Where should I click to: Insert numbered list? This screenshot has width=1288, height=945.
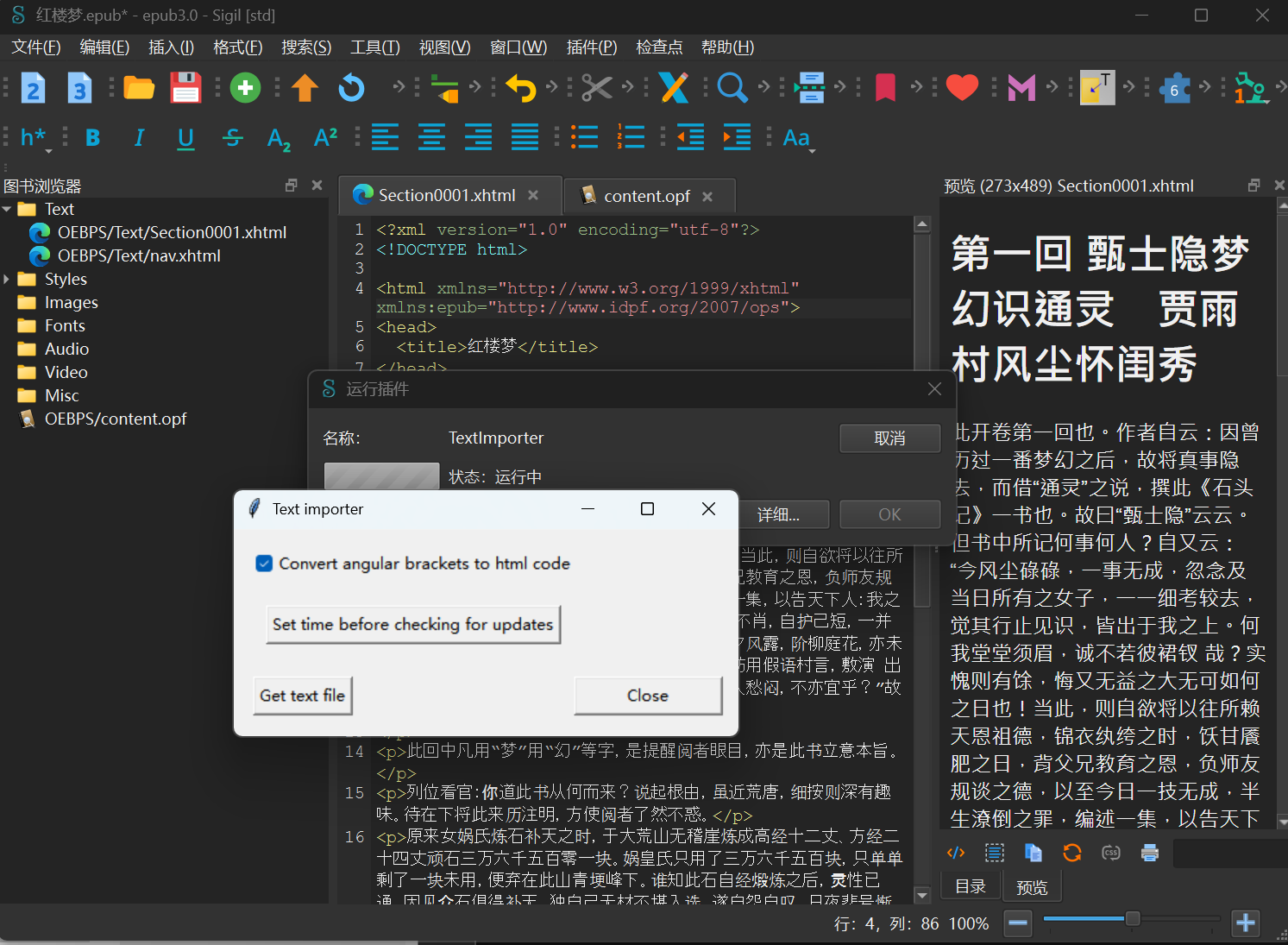click(x=631, y=137)
